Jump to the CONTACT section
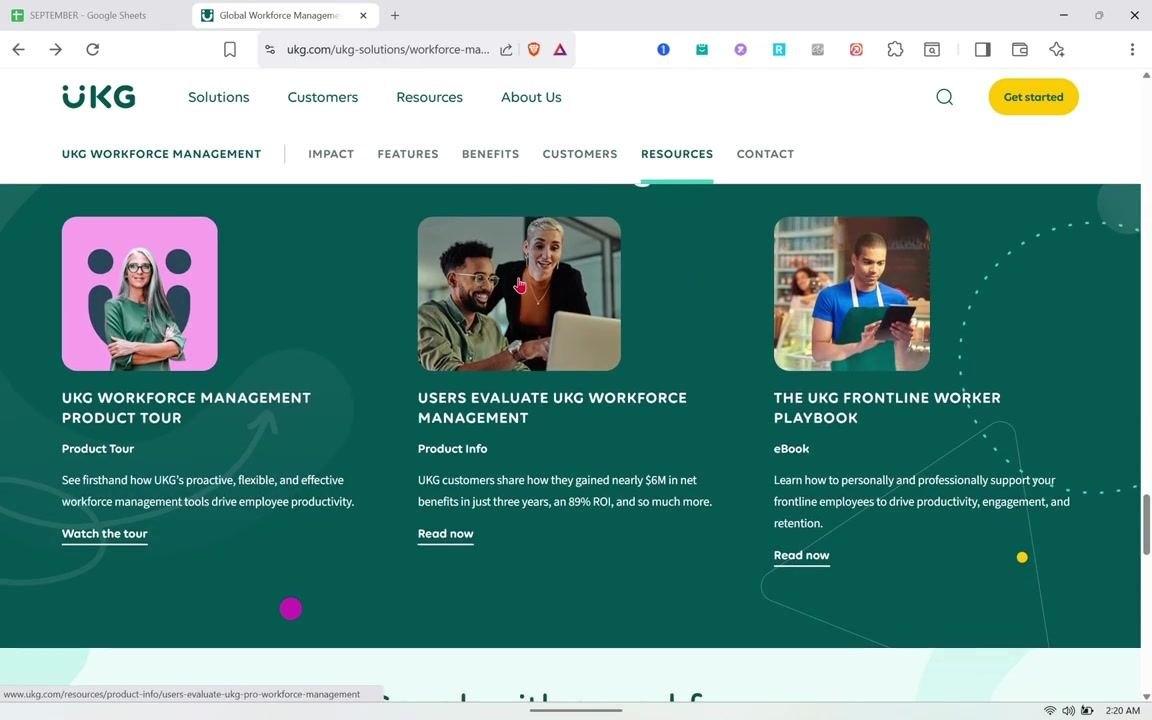This screenshot has width=1152, height=720. point(765,154)
